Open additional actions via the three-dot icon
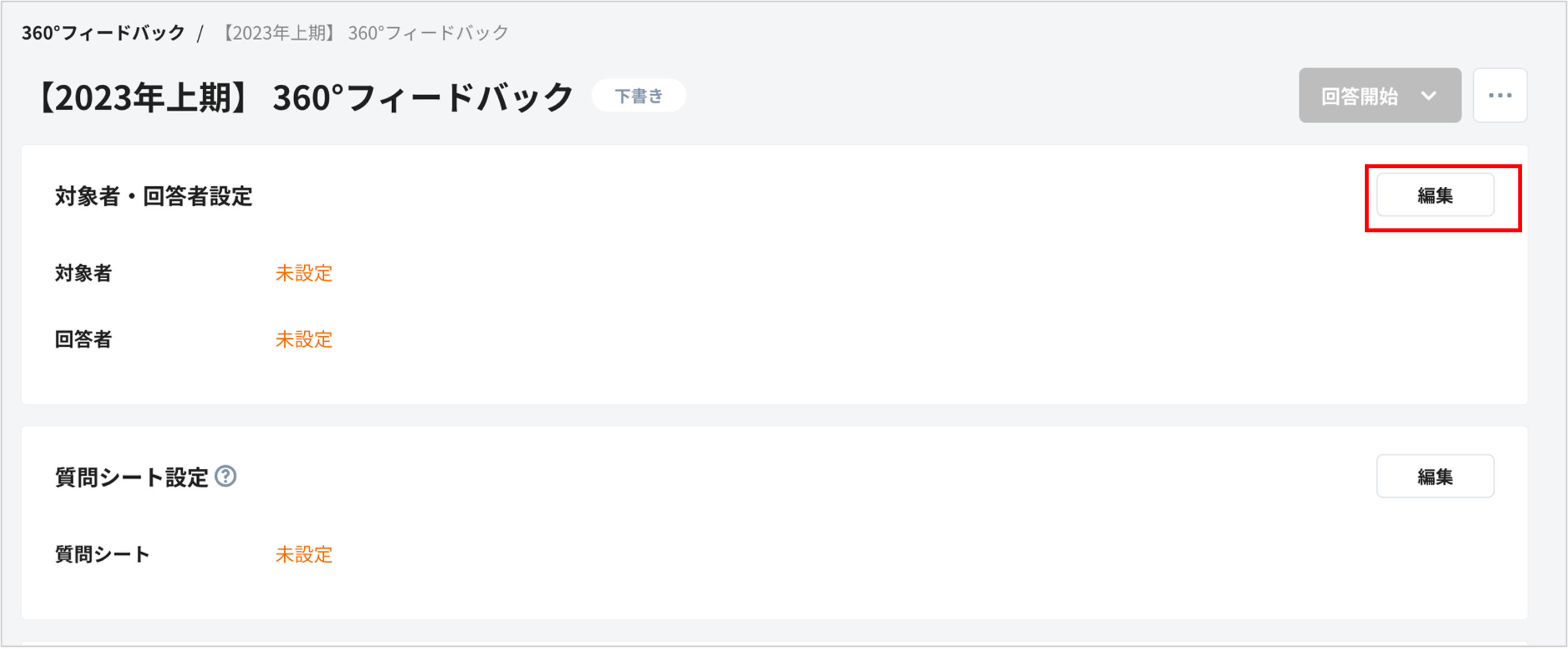The width and height of the screenshot is (1568, 649). (x=1500, y=95)
